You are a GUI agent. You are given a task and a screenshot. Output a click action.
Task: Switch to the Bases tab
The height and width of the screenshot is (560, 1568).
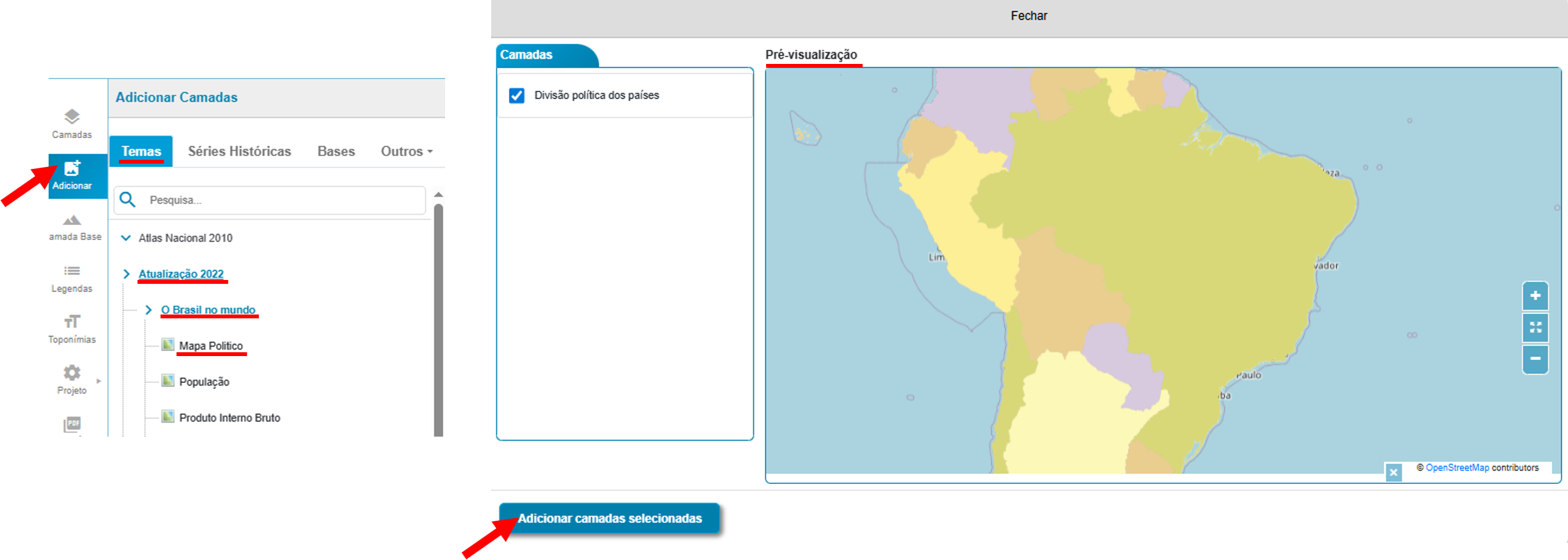pyautogui.click(x=336, y=152)
